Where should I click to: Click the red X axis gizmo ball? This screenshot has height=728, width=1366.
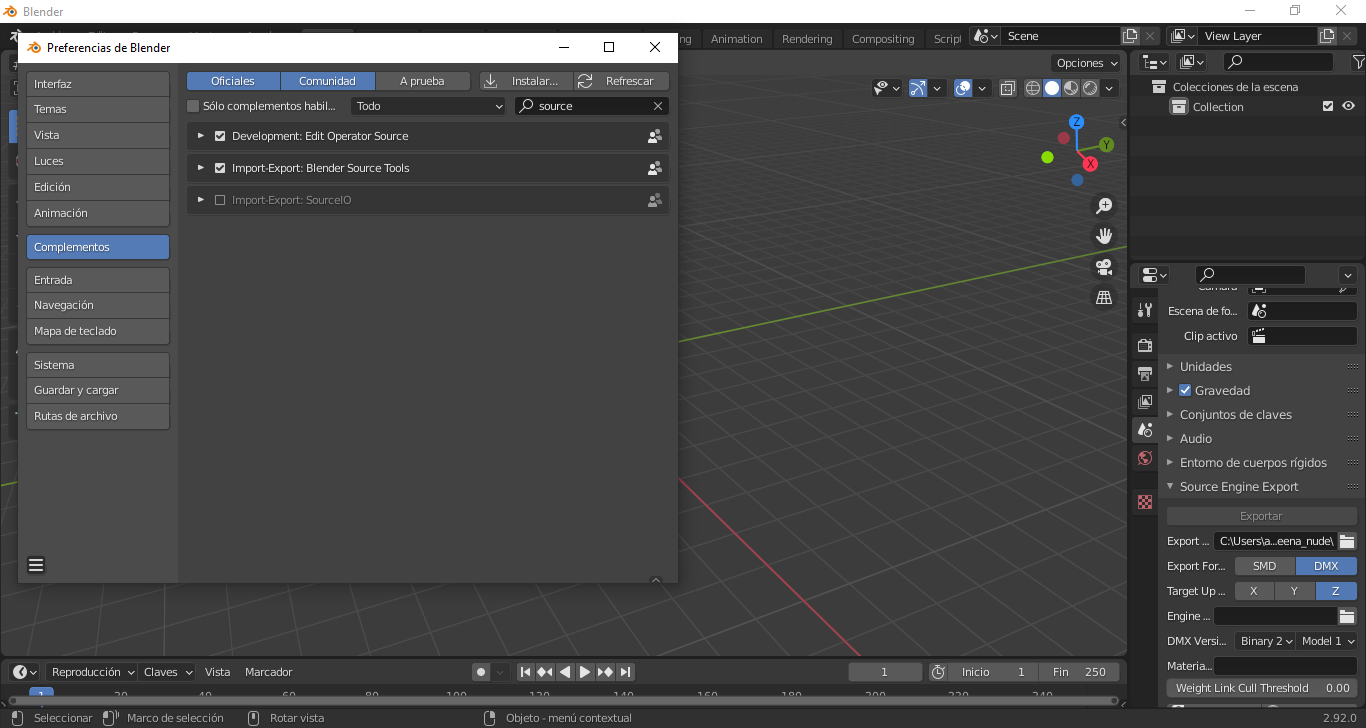pos(1090,163)
